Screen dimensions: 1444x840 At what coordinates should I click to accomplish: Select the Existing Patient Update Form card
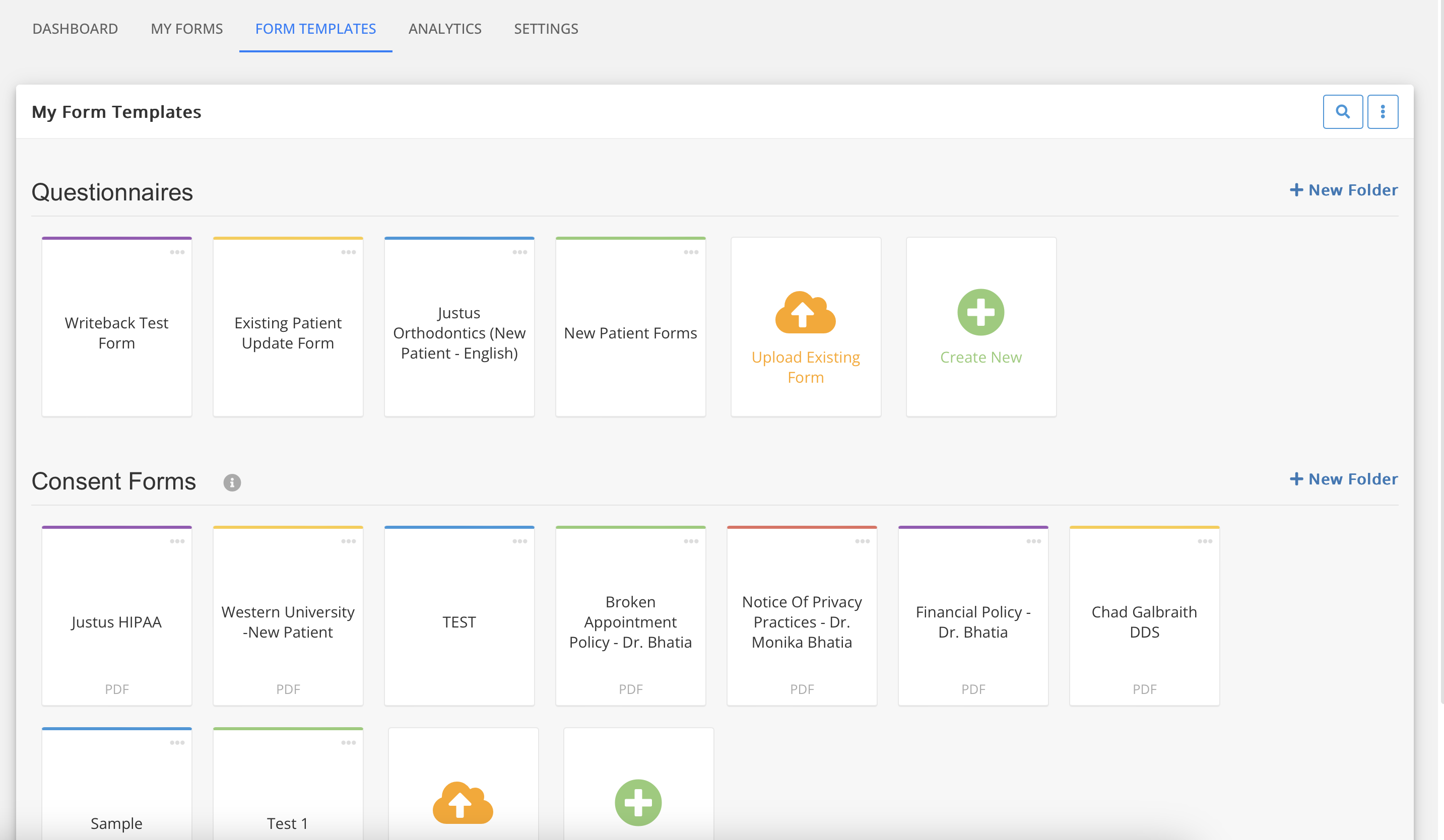pyautogui.click(x=288, y=332)
